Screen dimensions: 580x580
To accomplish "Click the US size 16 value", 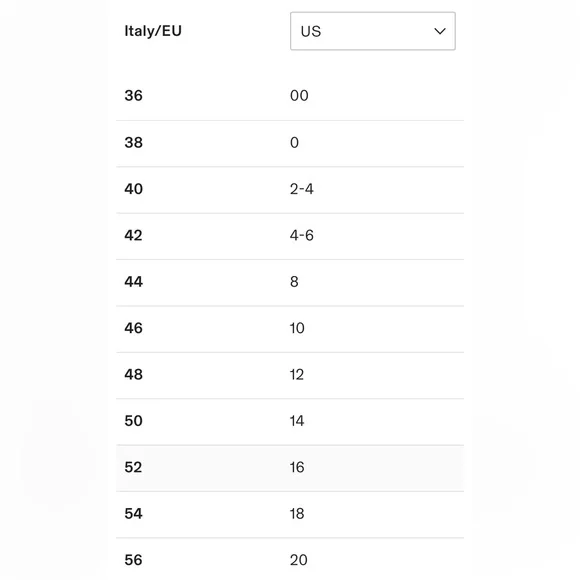I will pos(297,468).
